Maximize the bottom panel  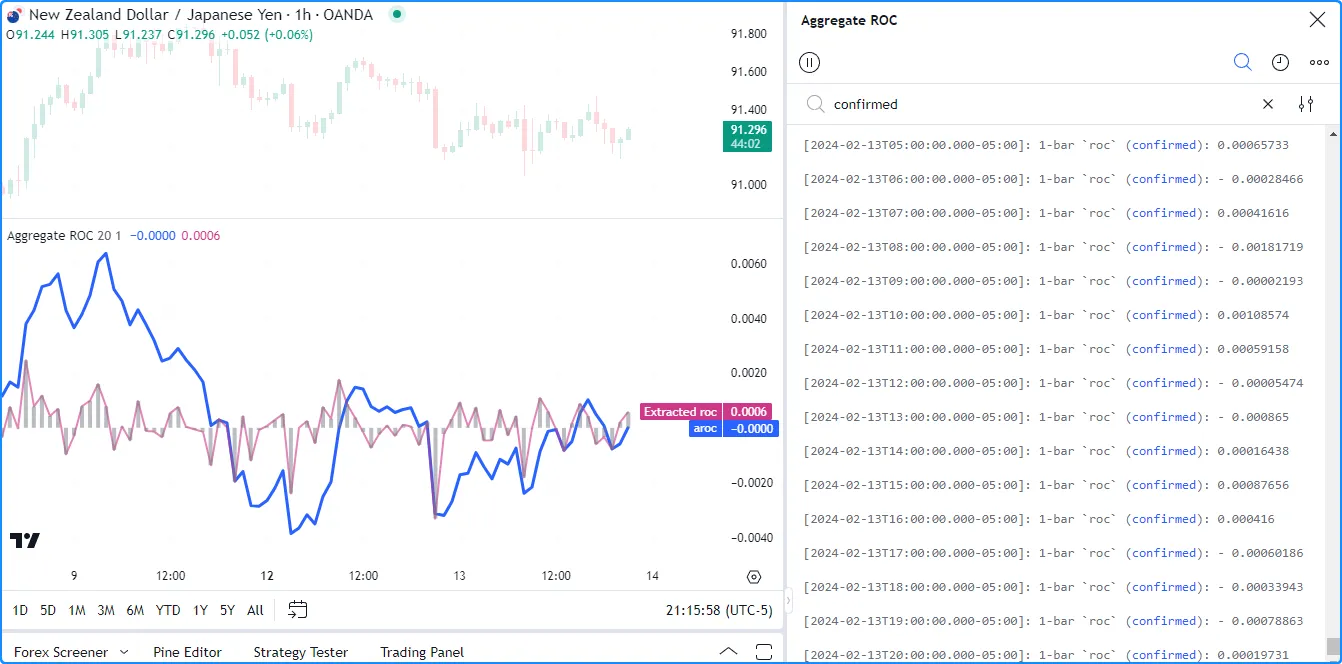[x=763, y=652]
